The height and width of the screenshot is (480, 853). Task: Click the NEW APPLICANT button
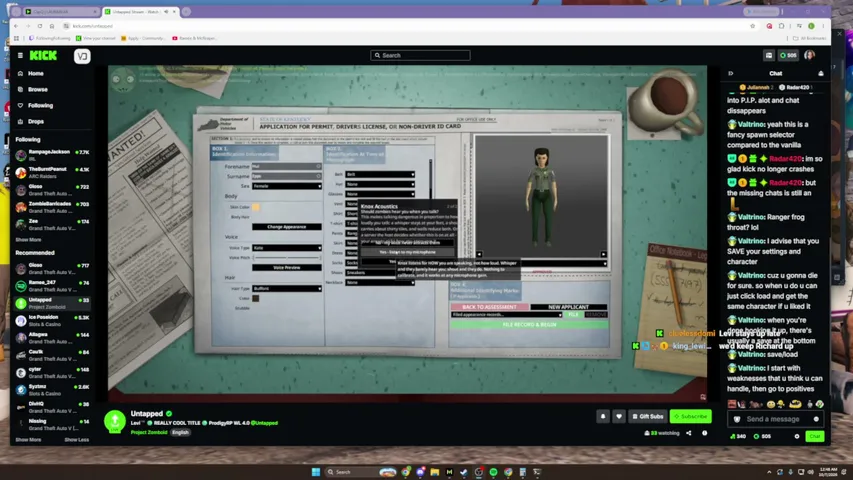click(x=568, y=307)
